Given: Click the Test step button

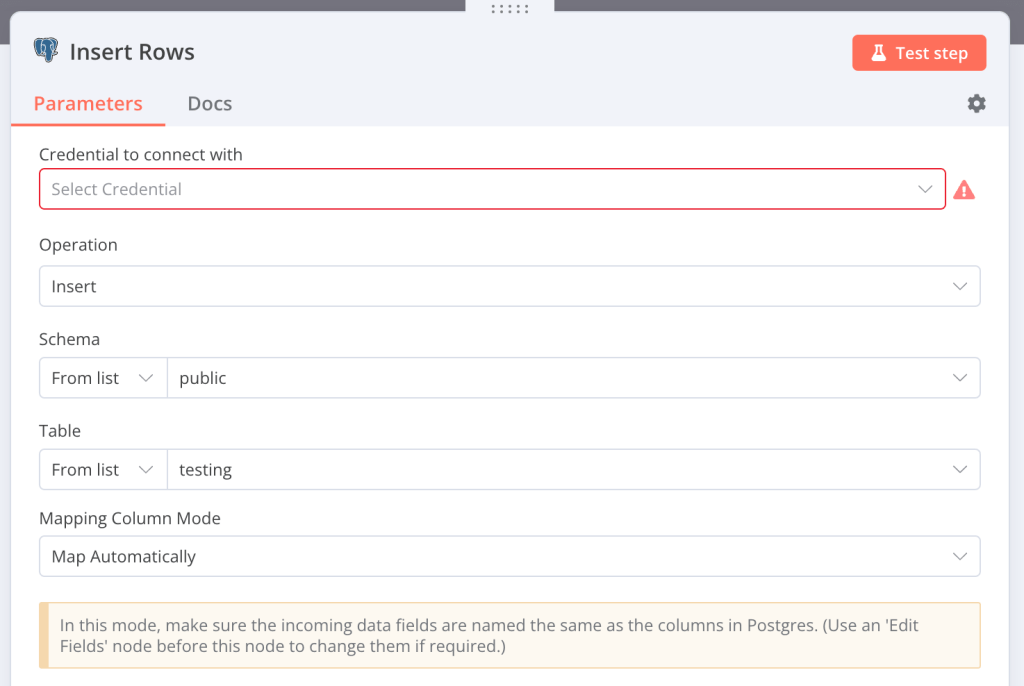Looking at the screenshot, I should (x=919, y=52).
